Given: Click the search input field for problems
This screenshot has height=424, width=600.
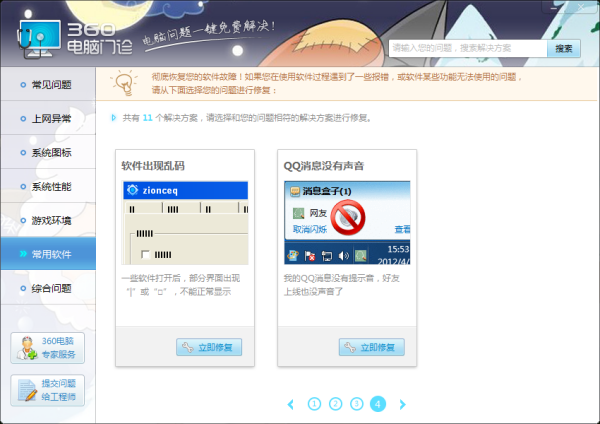Looking at the screenshot, I should click(468, 49).
